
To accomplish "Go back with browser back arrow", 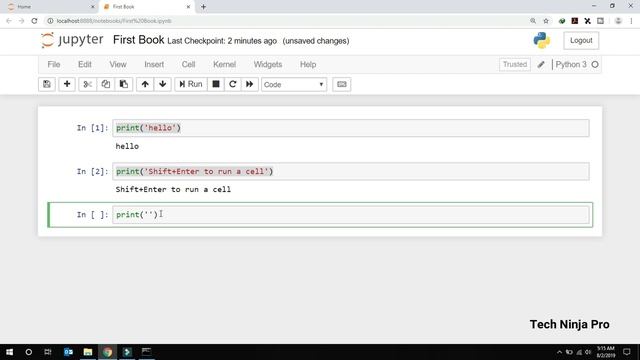I will coord(9,21).
